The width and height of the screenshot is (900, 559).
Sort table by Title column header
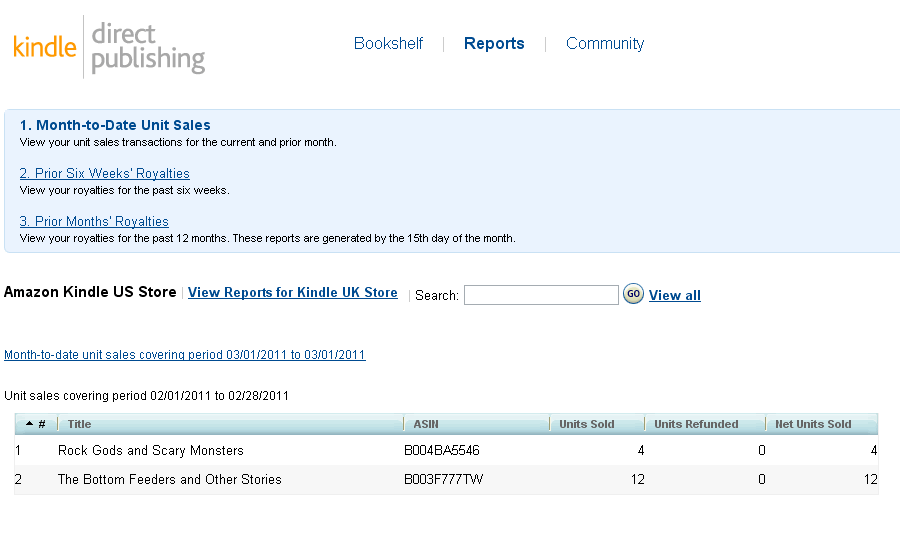pyautogui.click(x=80, y=424)
